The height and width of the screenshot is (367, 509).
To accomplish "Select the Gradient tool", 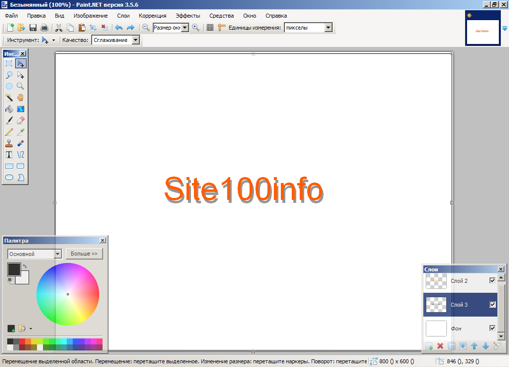I will 21,109.
